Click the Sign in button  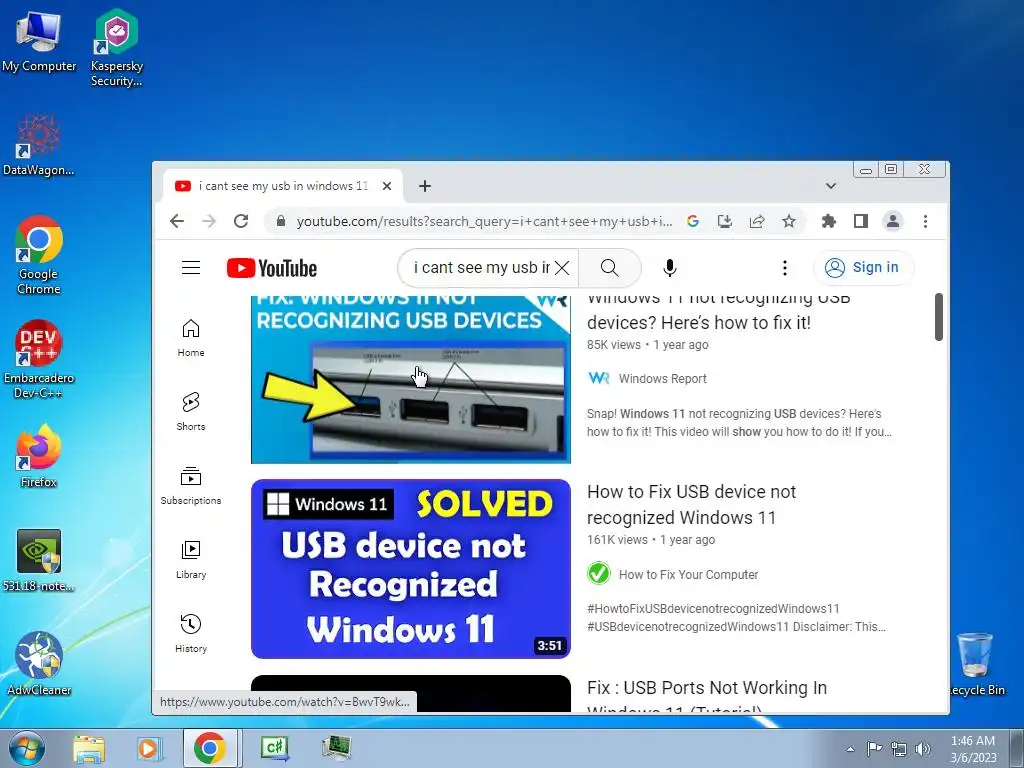coord(863,268)
